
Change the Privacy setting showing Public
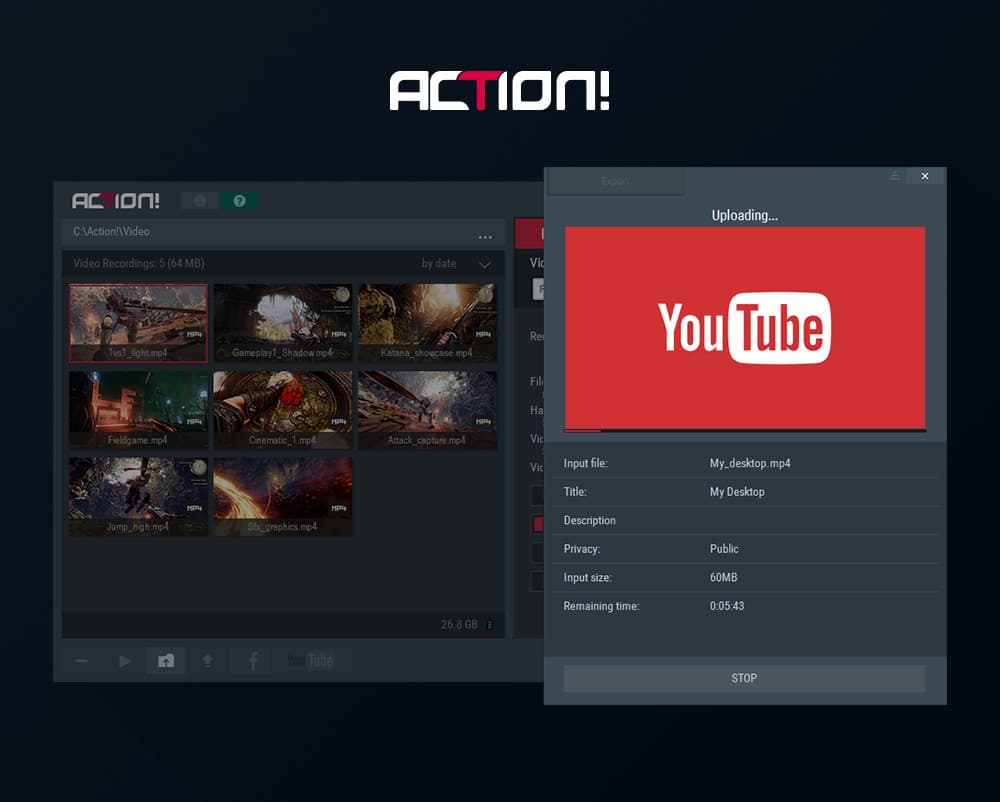pyautogui.click(x=724, y=549)
